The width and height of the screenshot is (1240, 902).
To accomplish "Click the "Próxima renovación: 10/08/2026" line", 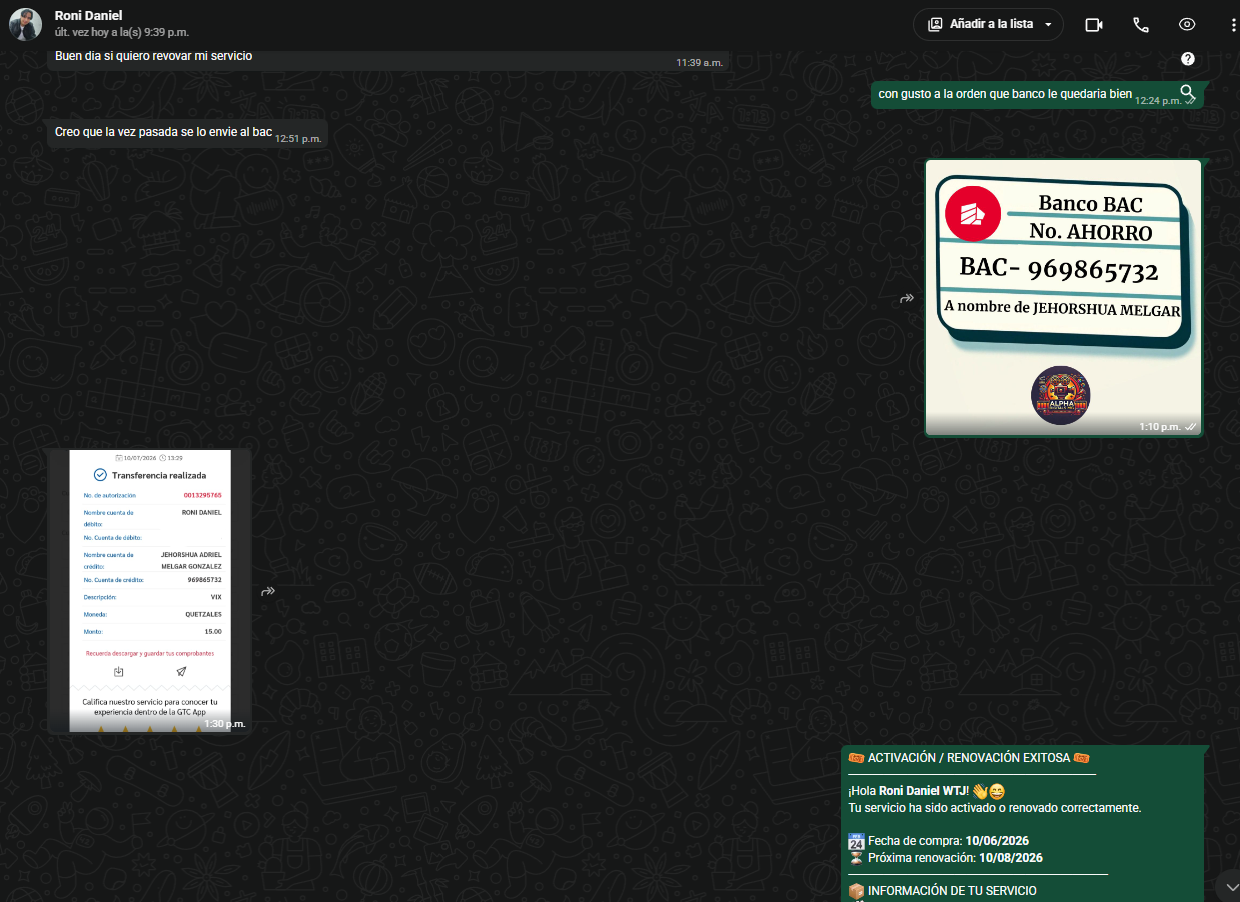I will (945, 858).
